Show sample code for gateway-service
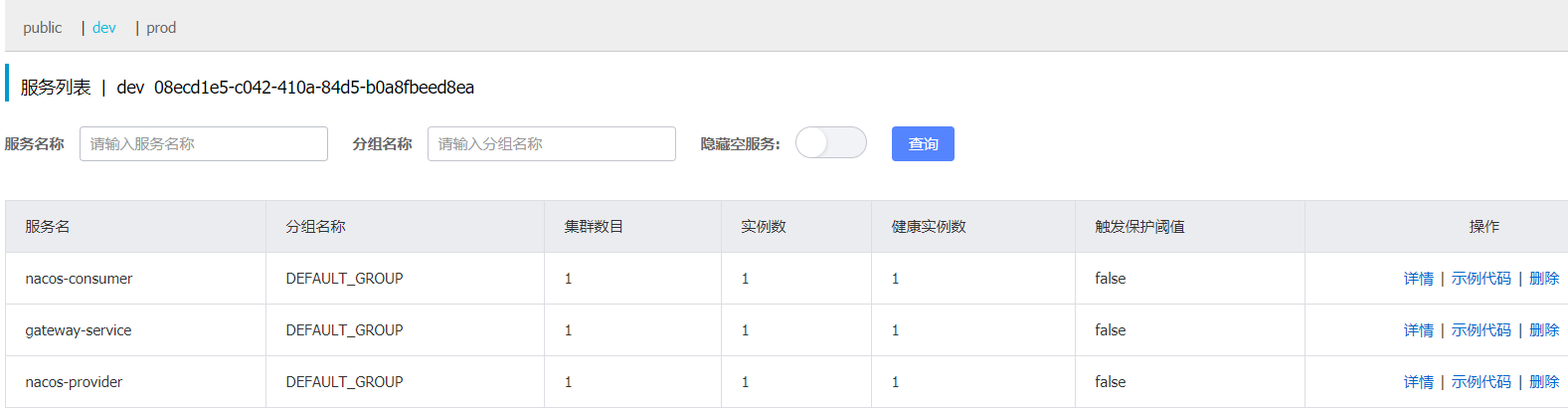1568x415 pixels. [x=1481, y=330]
